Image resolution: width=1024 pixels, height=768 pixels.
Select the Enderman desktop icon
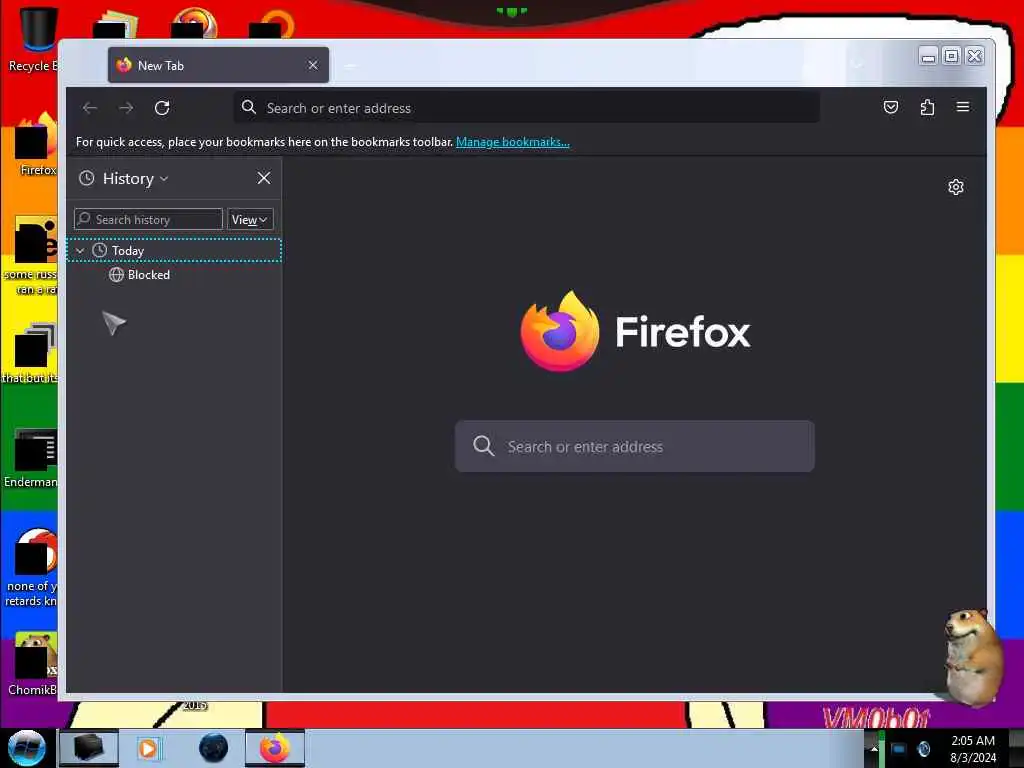(x=33, y=457)
